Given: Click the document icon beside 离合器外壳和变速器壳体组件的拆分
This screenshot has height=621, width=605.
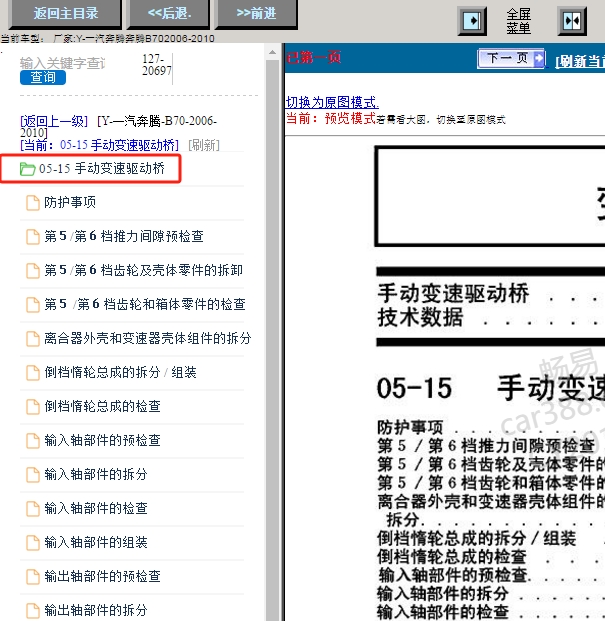Looking at the screenshot, I should pyautogui.click(x=33, y=339).
